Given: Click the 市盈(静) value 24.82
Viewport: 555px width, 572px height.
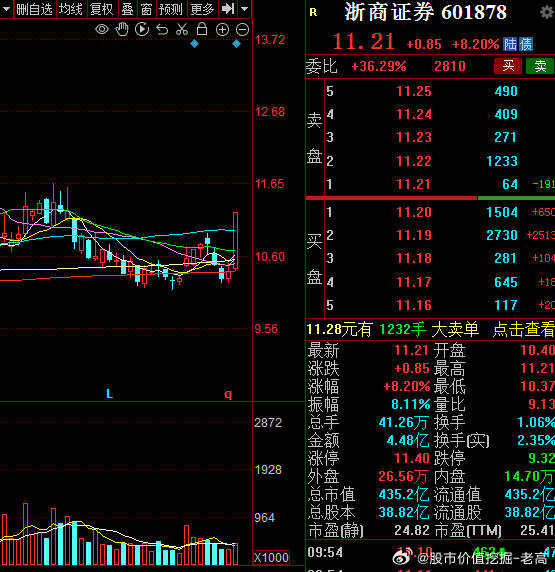Looking at the screenshot, I should pyautogui.click(x=412, y=530).
